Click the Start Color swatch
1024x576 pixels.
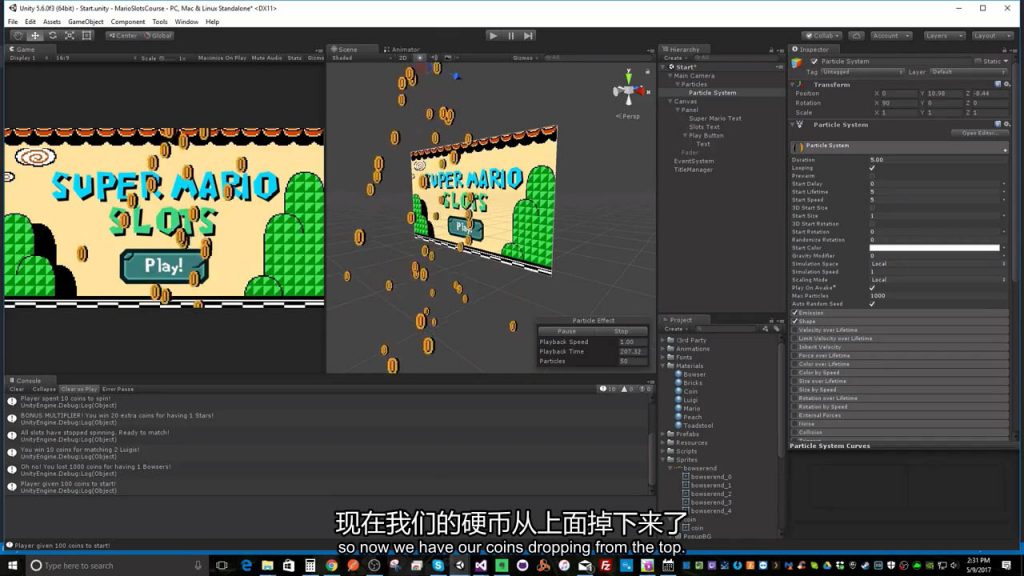[935, 246]
